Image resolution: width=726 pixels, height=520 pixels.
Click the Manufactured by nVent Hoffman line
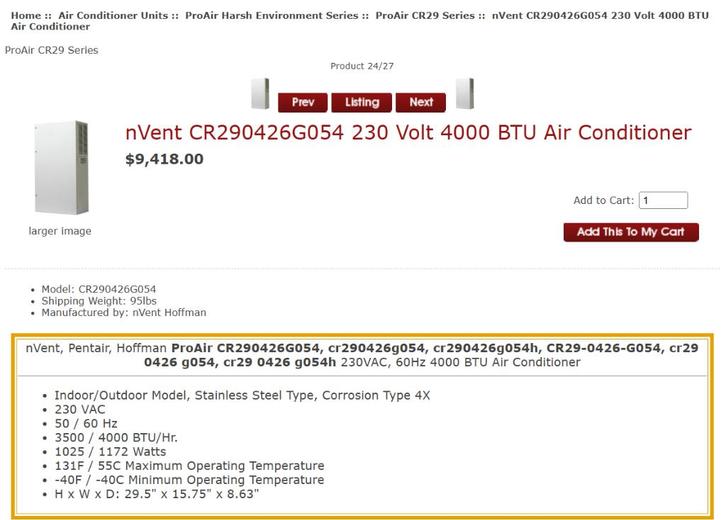(123, 313)
